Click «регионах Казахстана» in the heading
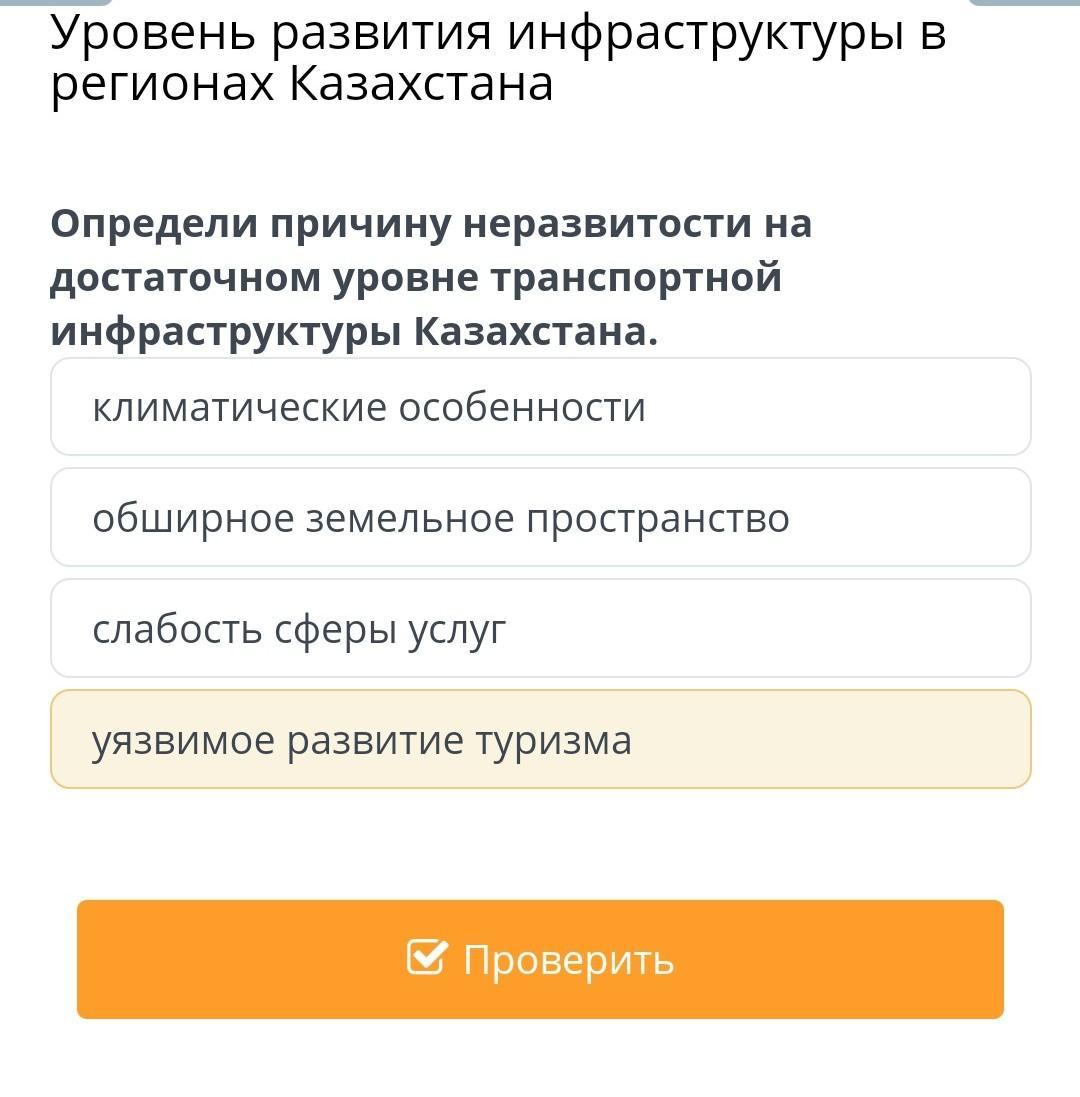 302,85
